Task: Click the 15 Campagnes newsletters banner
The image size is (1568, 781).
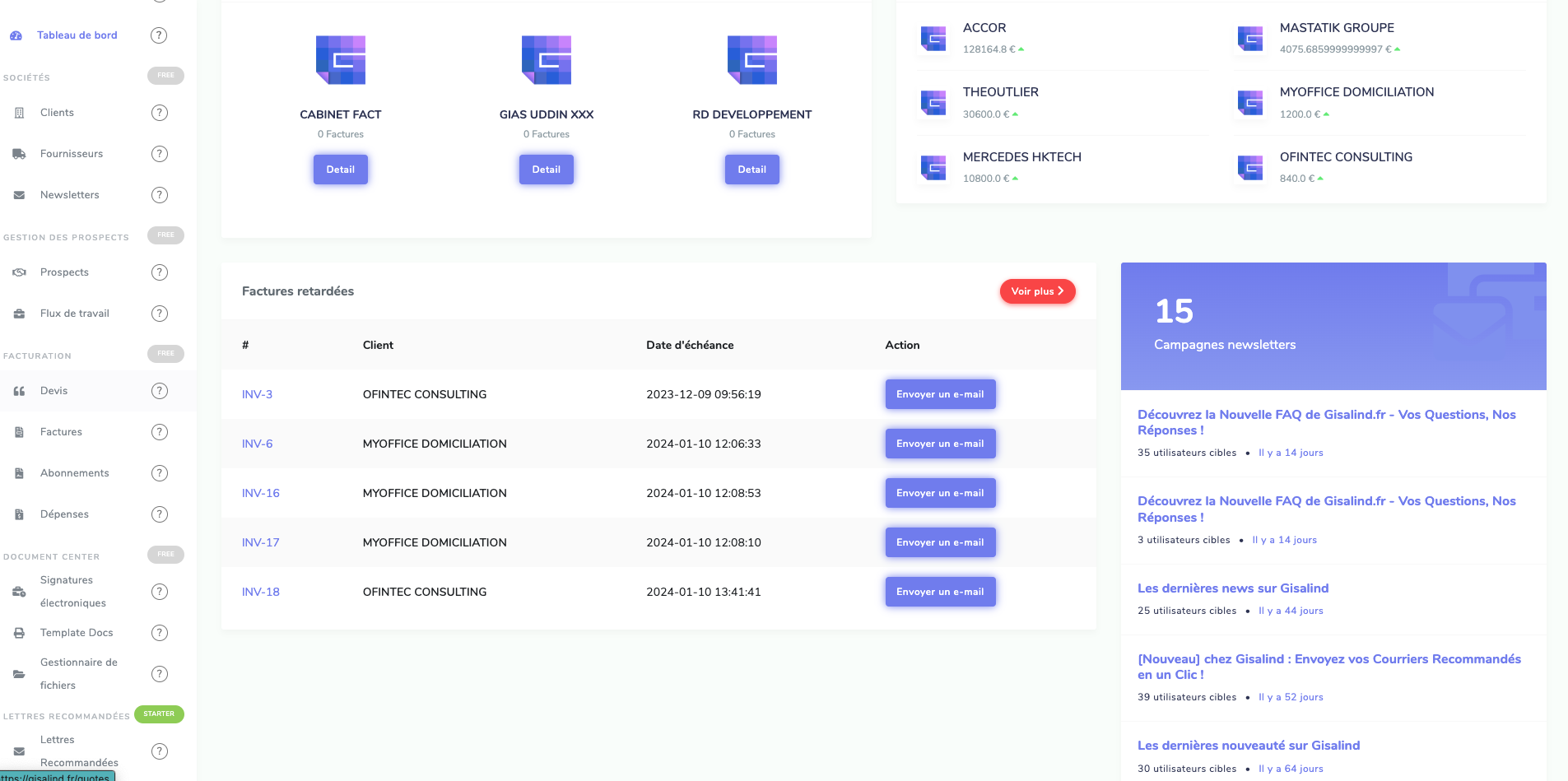Action: 1333,326
